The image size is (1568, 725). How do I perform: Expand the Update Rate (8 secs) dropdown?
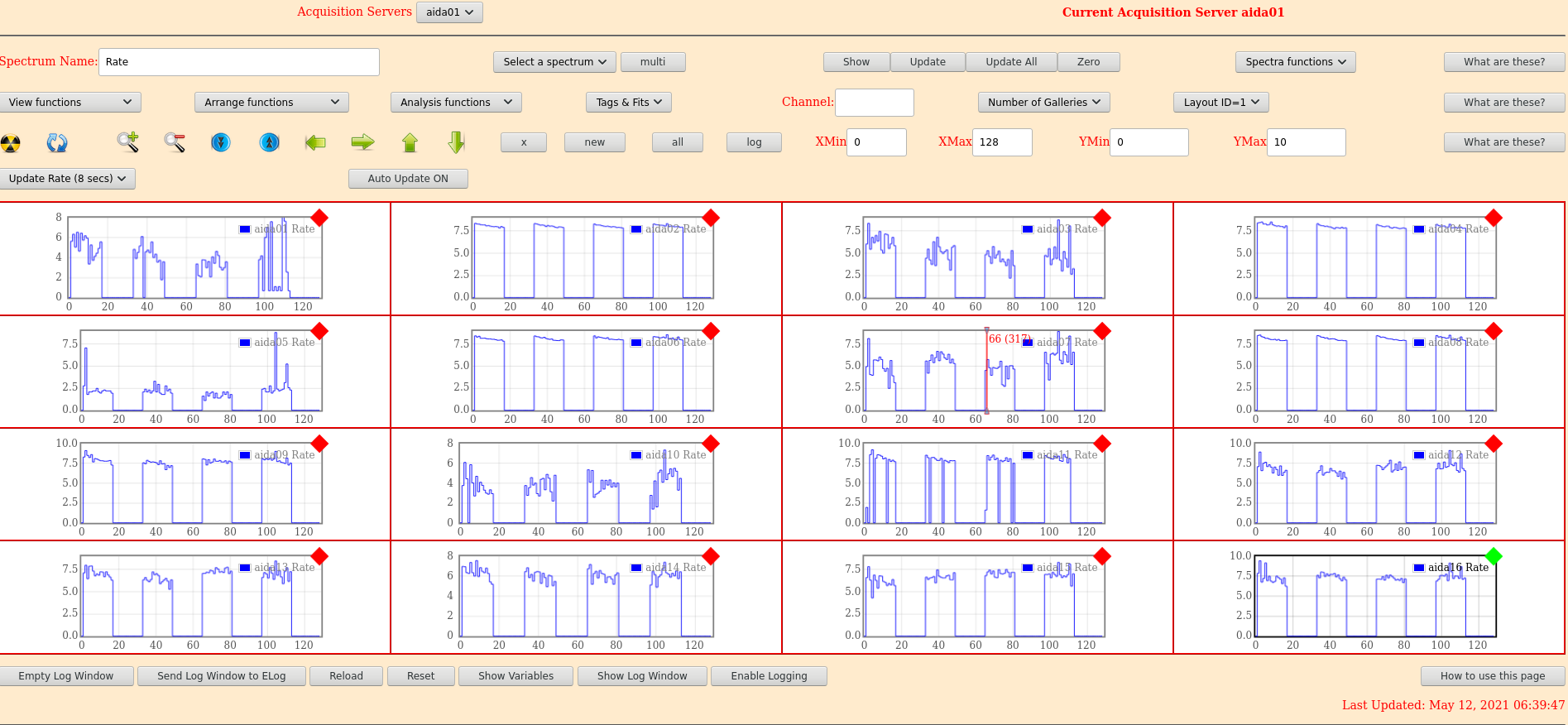tap(67, 179)
